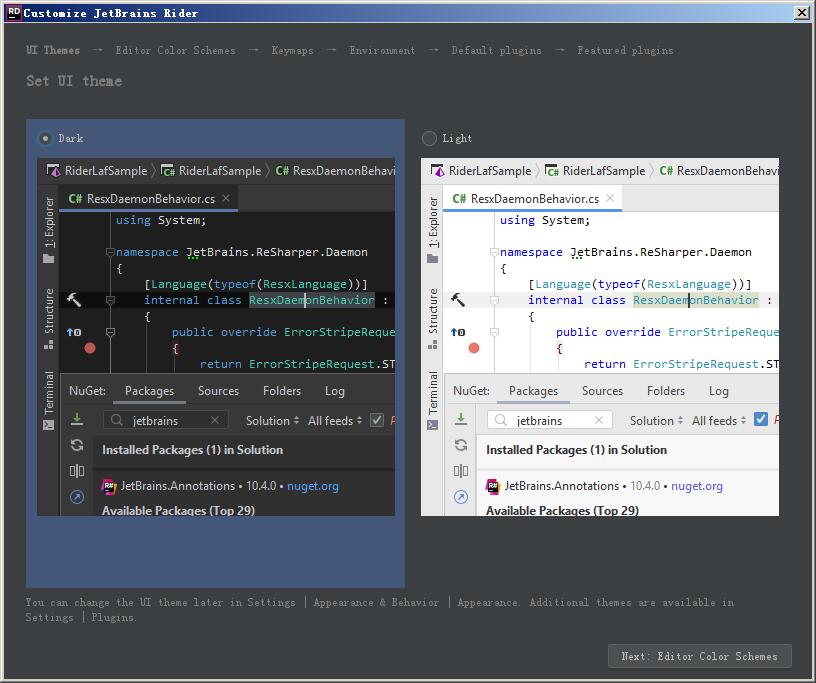Screen dimensions: 816x683
Task: Click the Featured plugins step label
Action: pyautogui.click(x=625, y=50)
